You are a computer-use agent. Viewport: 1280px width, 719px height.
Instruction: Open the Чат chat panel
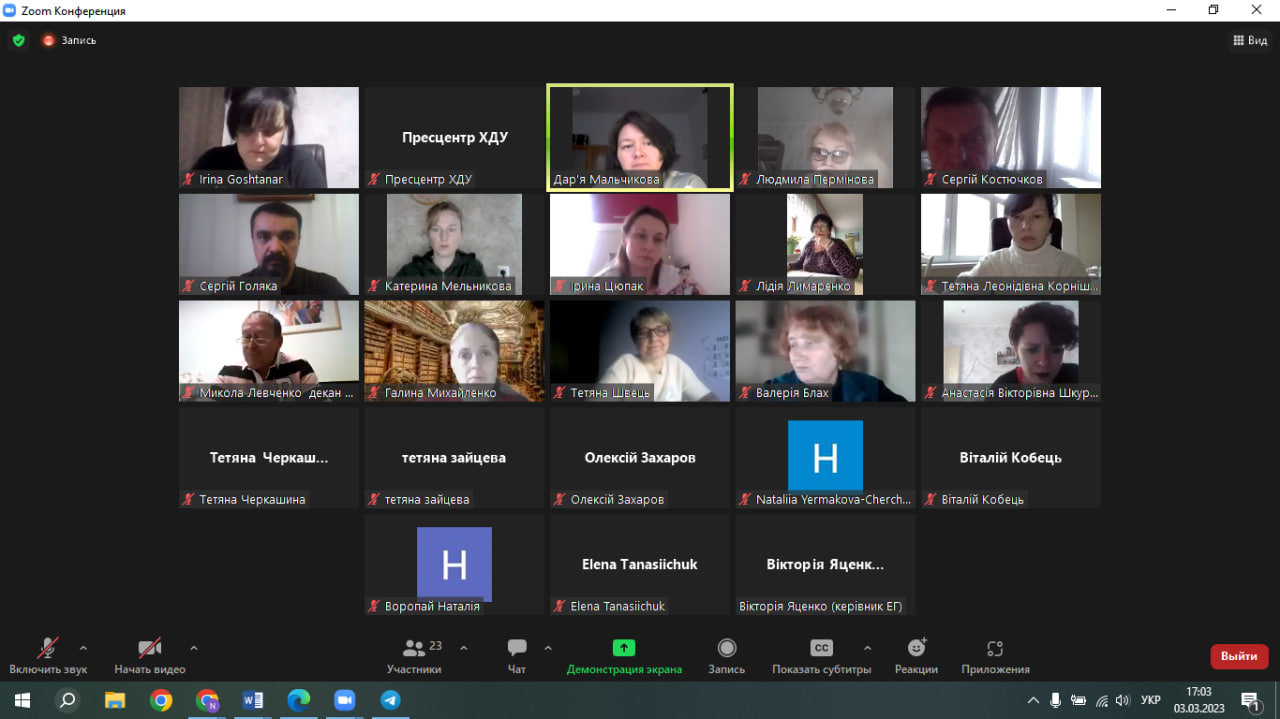point(517,656)
